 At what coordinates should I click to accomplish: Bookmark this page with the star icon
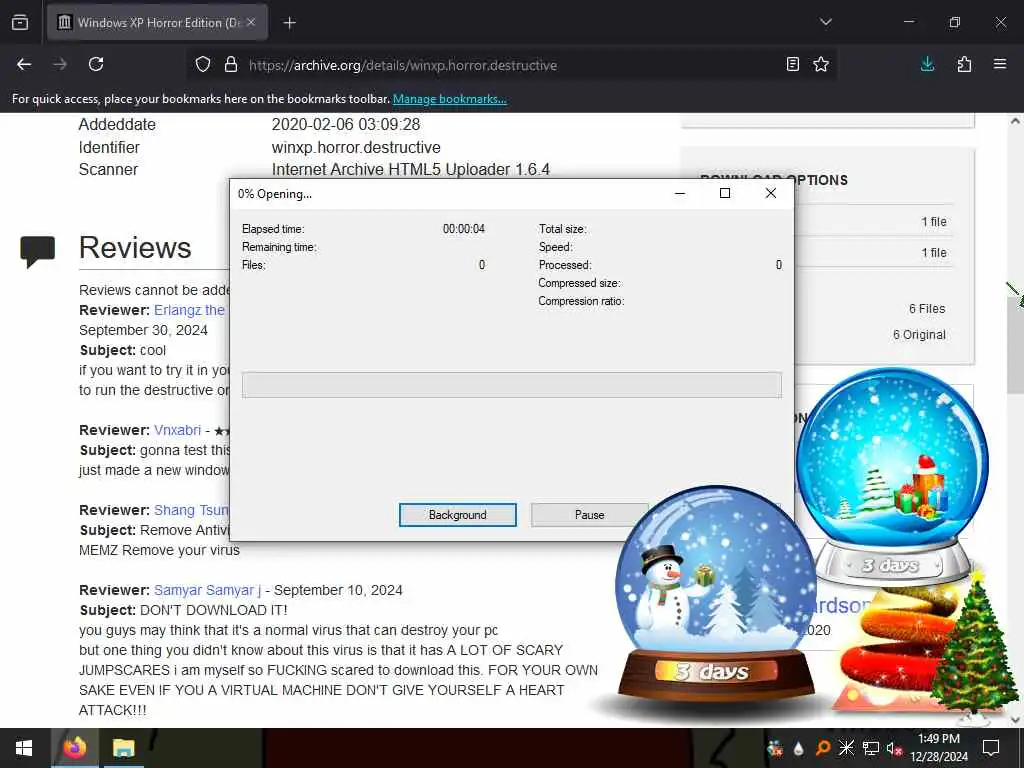[821, 64]
